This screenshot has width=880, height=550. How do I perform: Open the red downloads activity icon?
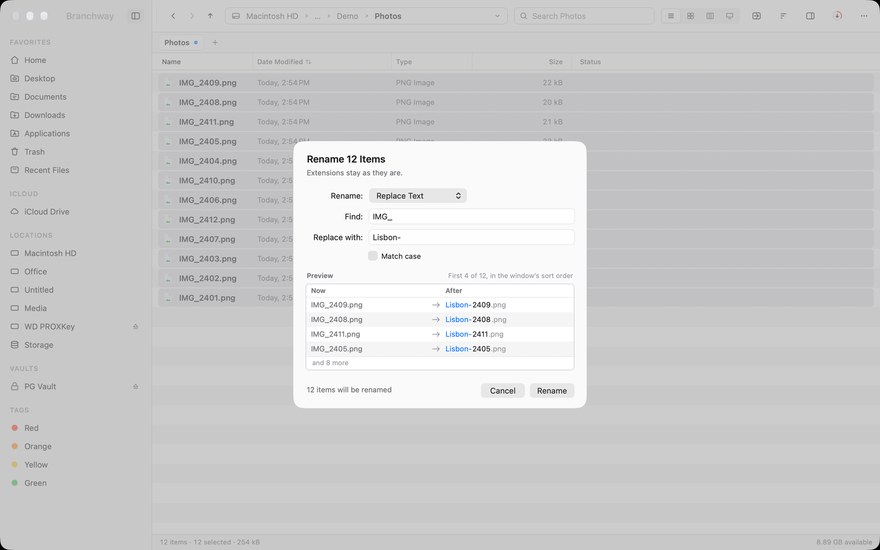[x=837, y=16]
